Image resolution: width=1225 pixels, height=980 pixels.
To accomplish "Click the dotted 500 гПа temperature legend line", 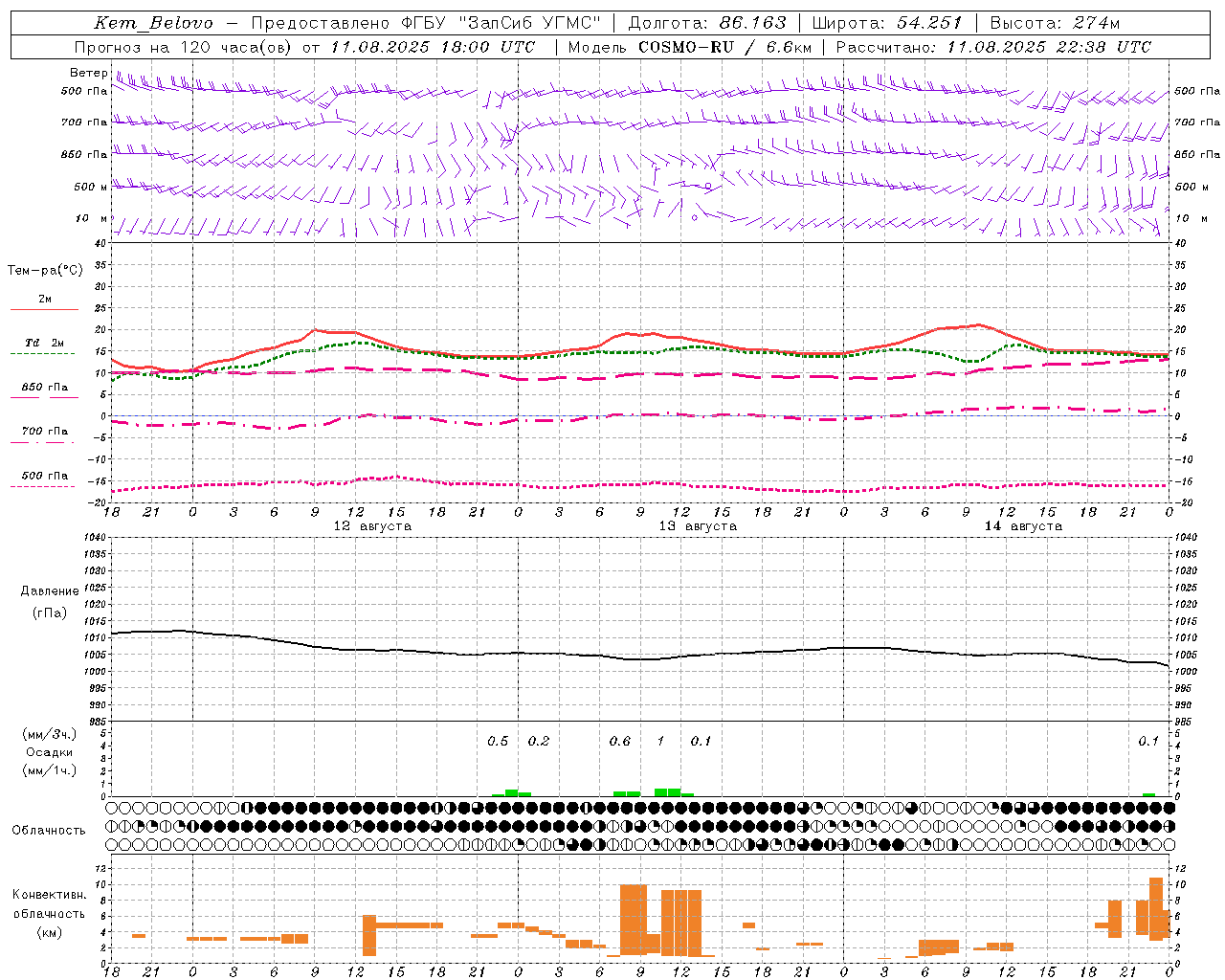I will [42, 487].
